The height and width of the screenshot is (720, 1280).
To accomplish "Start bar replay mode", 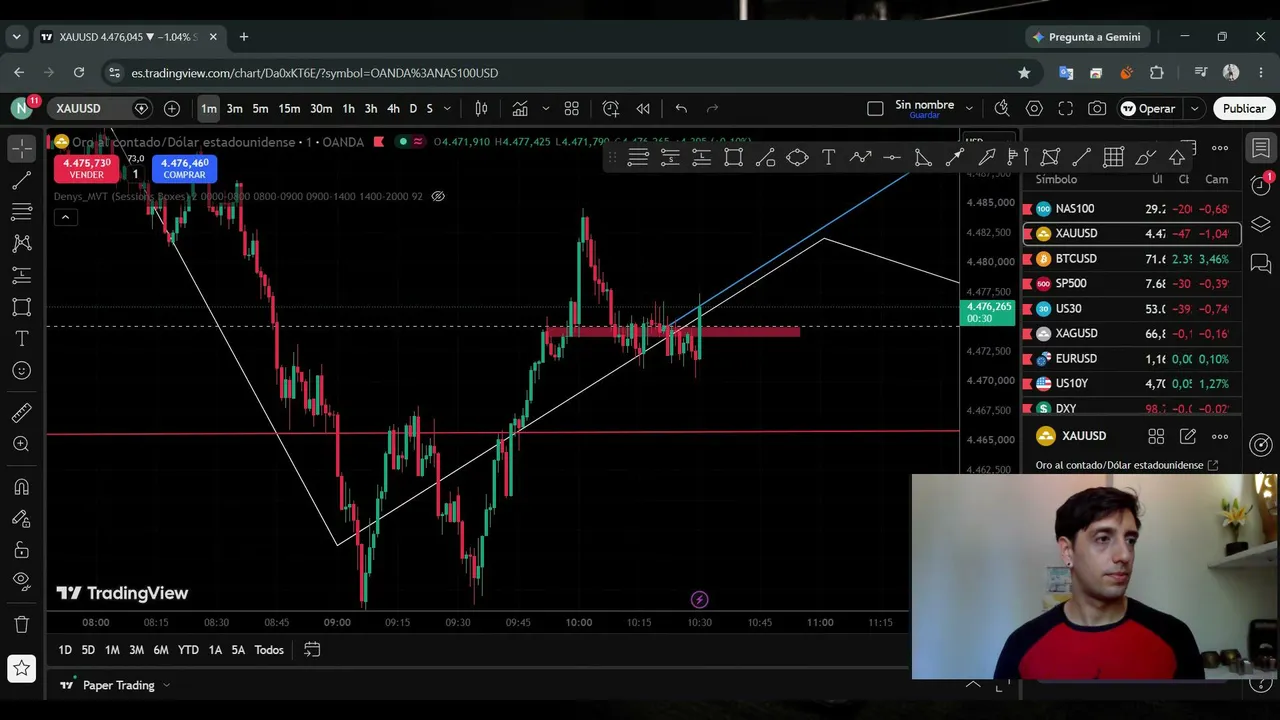I will coord(643,108).
